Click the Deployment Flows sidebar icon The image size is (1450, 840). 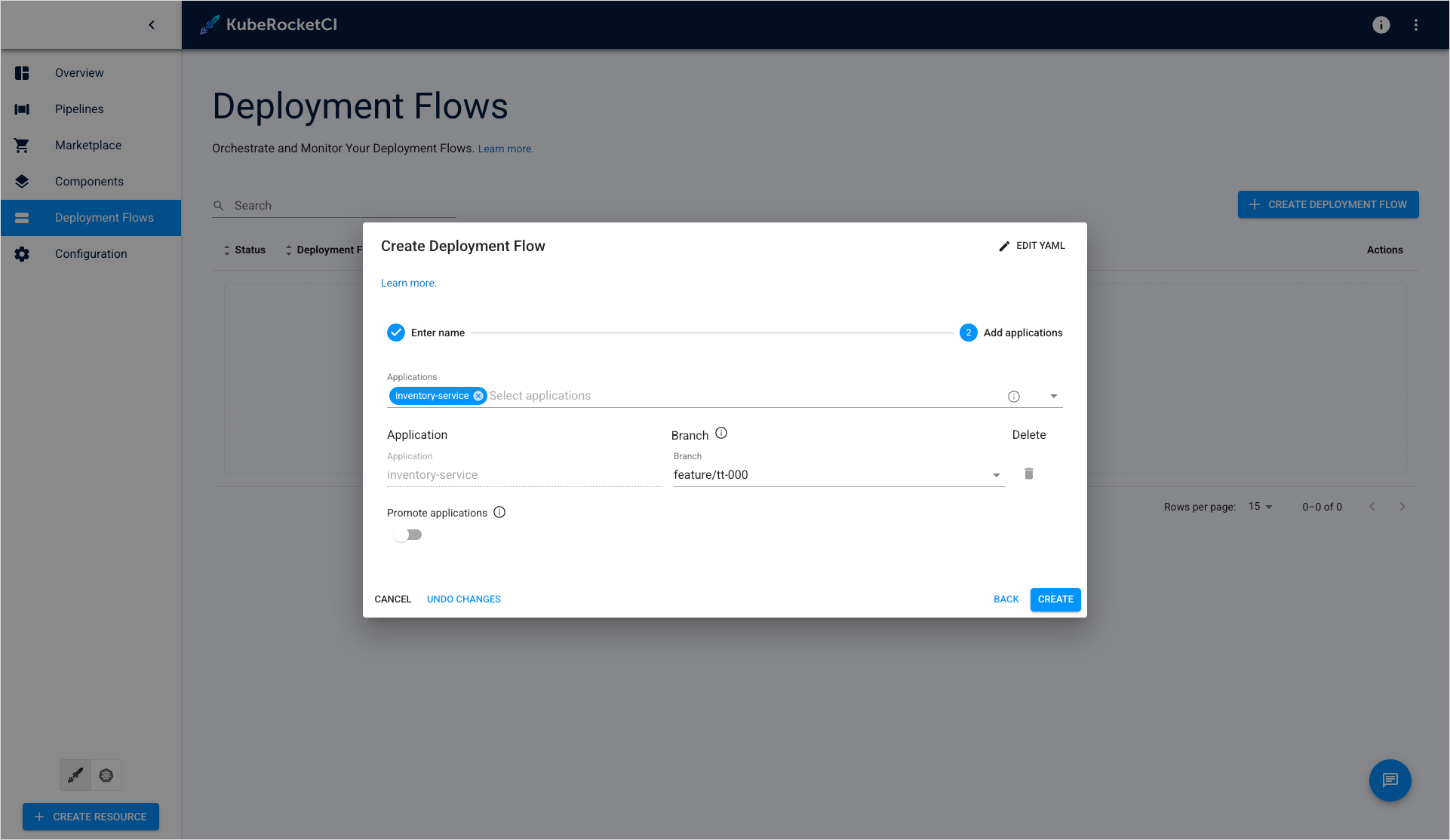click(x=22, y=217)
